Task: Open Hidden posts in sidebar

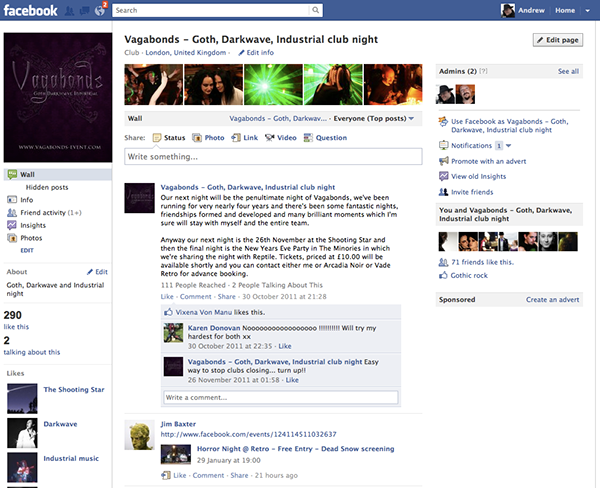Action: 47,187
